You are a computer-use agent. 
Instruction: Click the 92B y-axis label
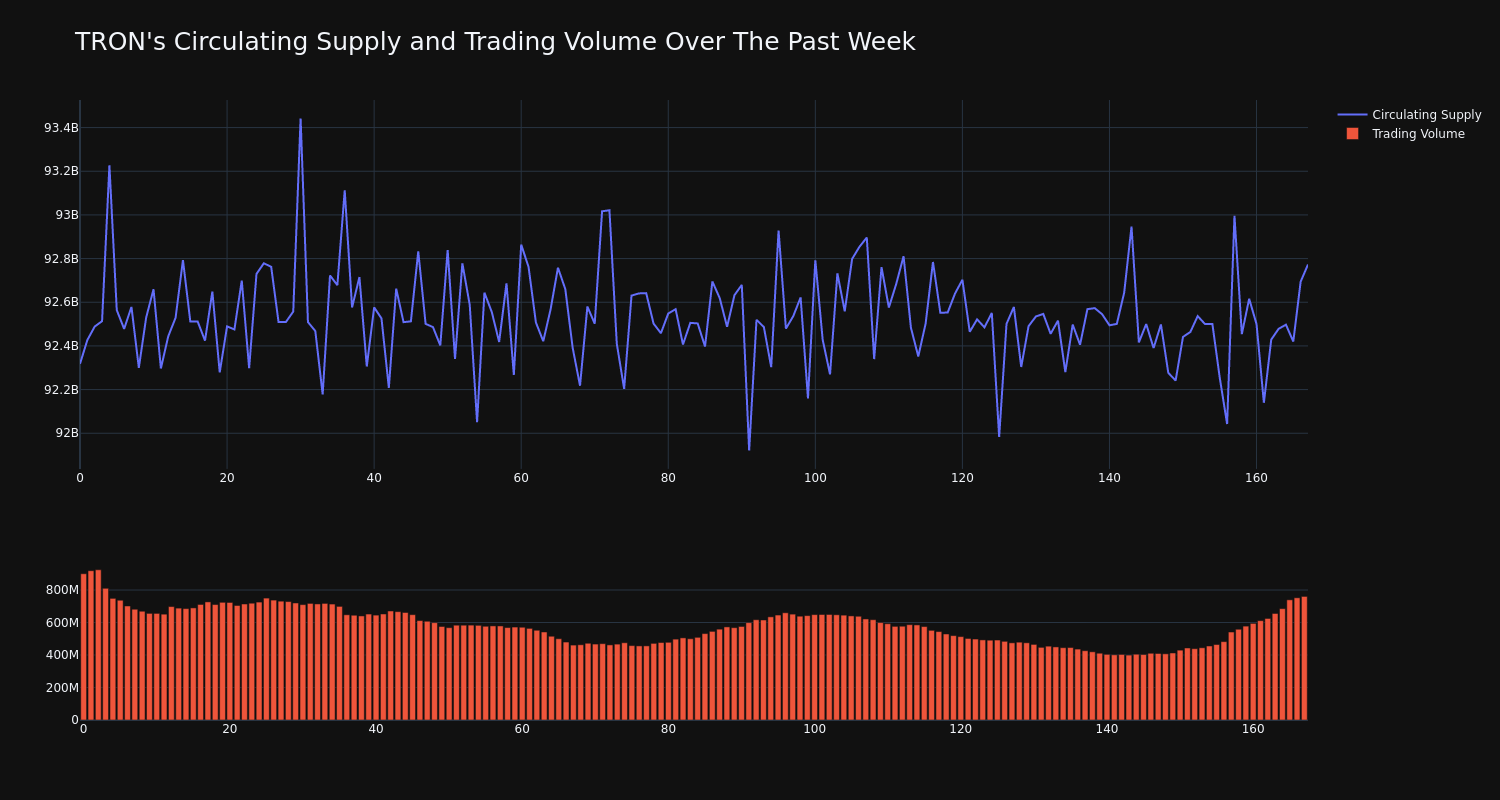pos(67,433)
